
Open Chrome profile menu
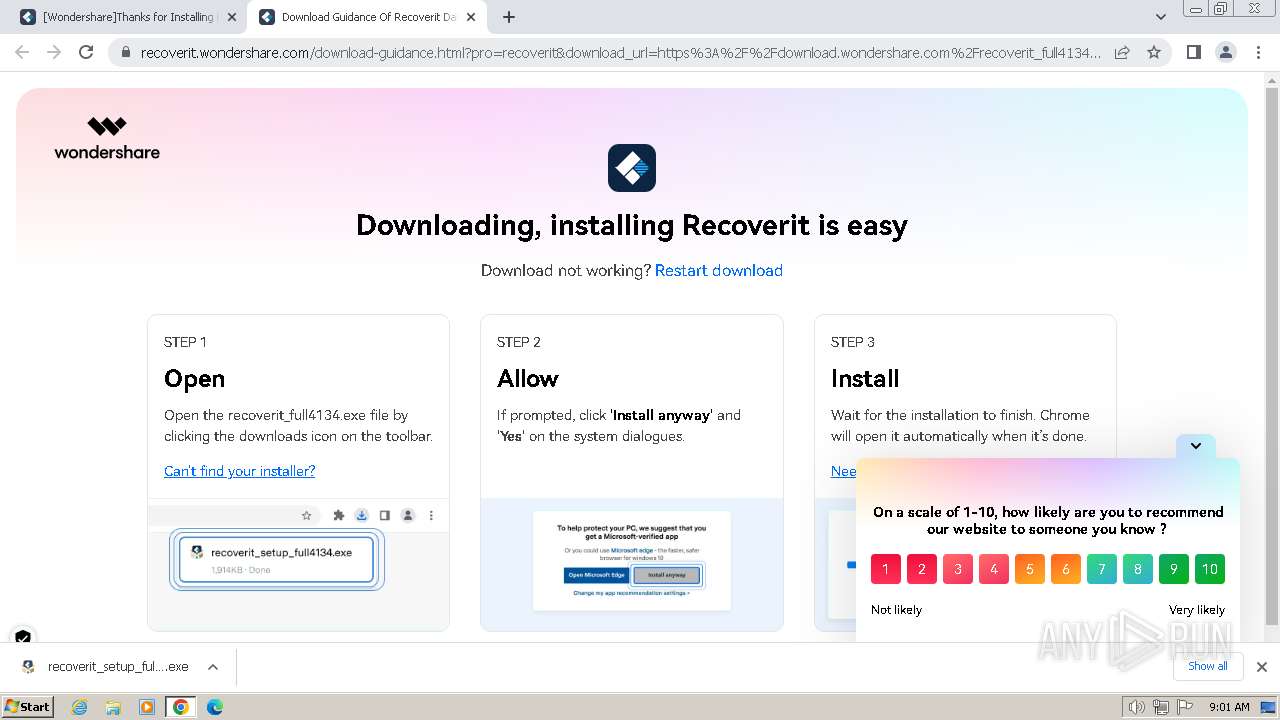click(x=1225, y=52)
